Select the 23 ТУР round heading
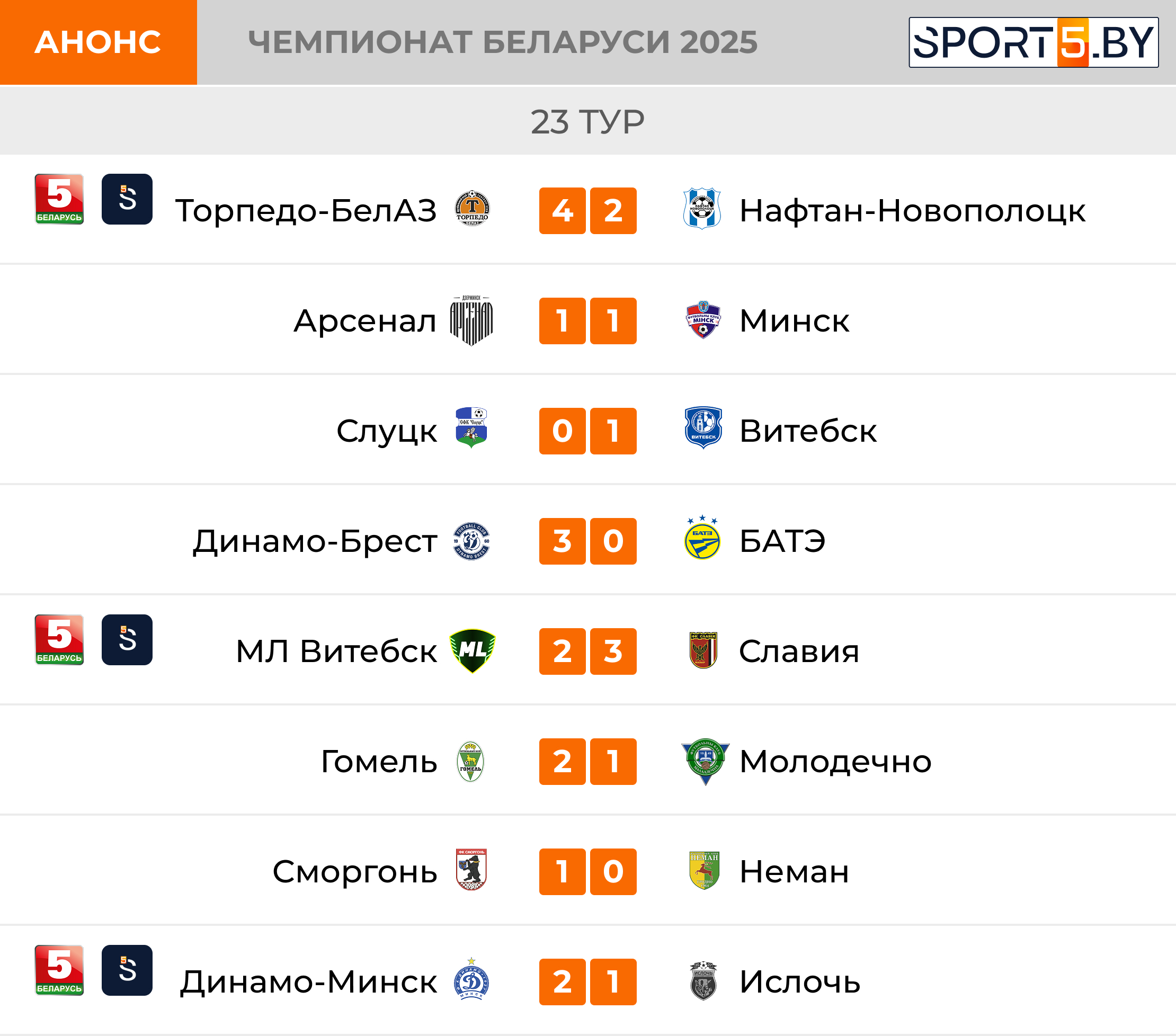The width and height of the screenshot is (1176, 1036). coord(587,121)
